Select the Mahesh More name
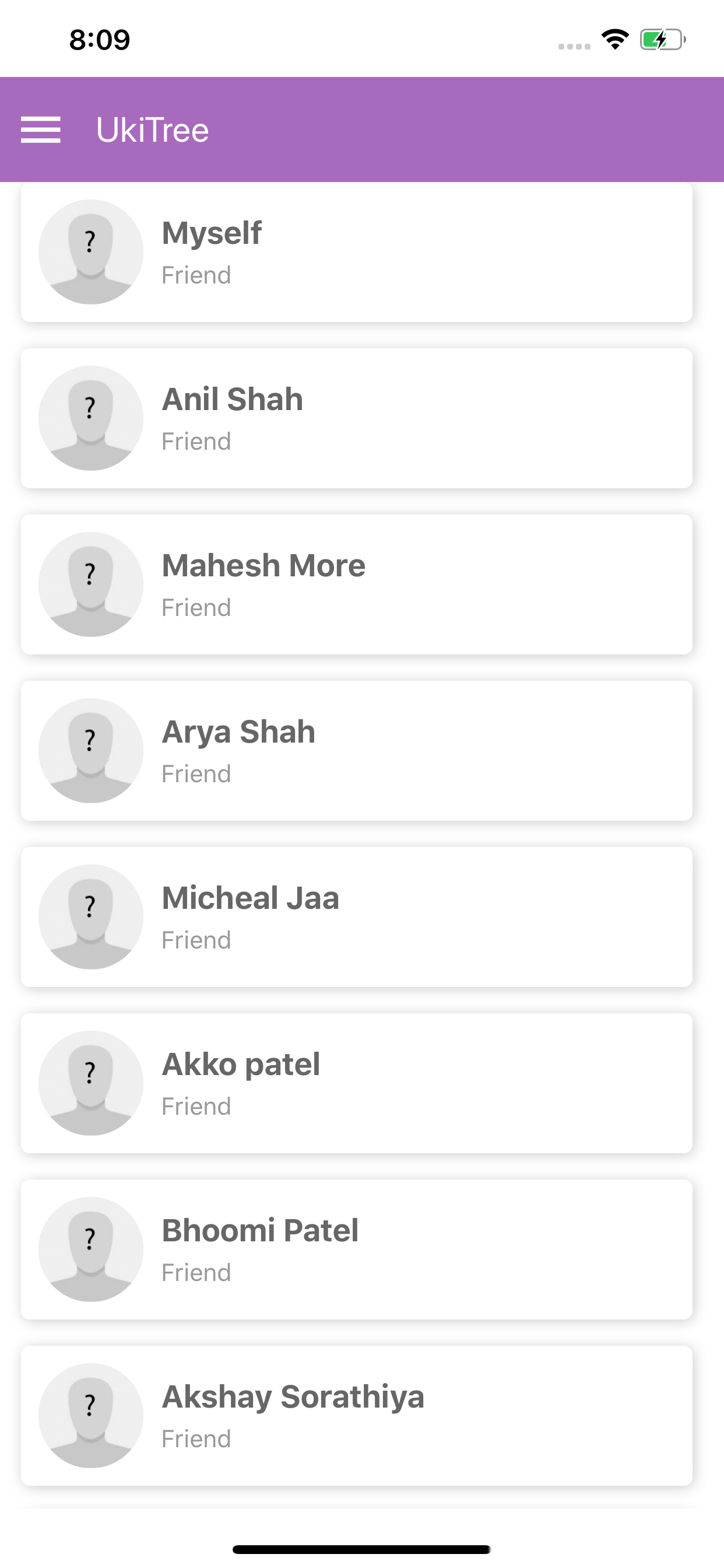This screenshot has width=724, height=1568. coord(263,565)
